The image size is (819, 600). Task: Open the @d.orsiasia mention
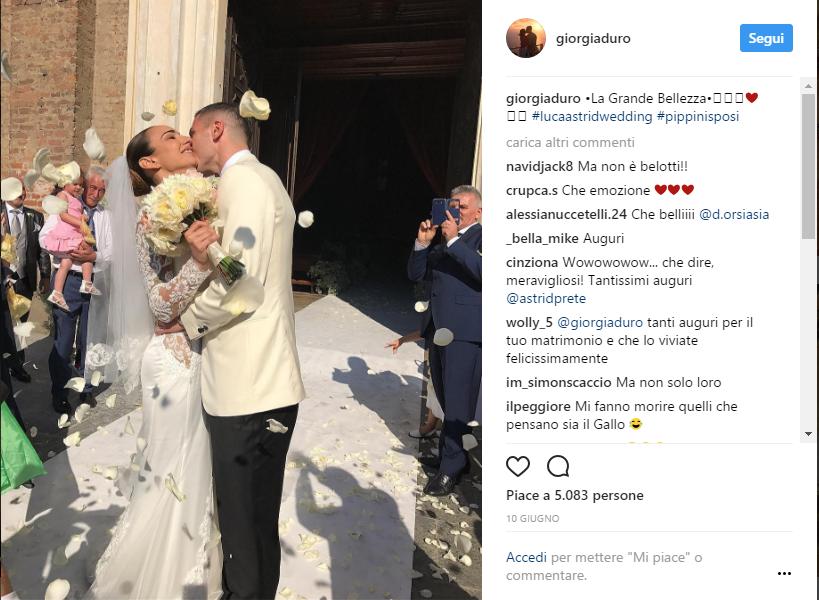[x=734, y=214]
